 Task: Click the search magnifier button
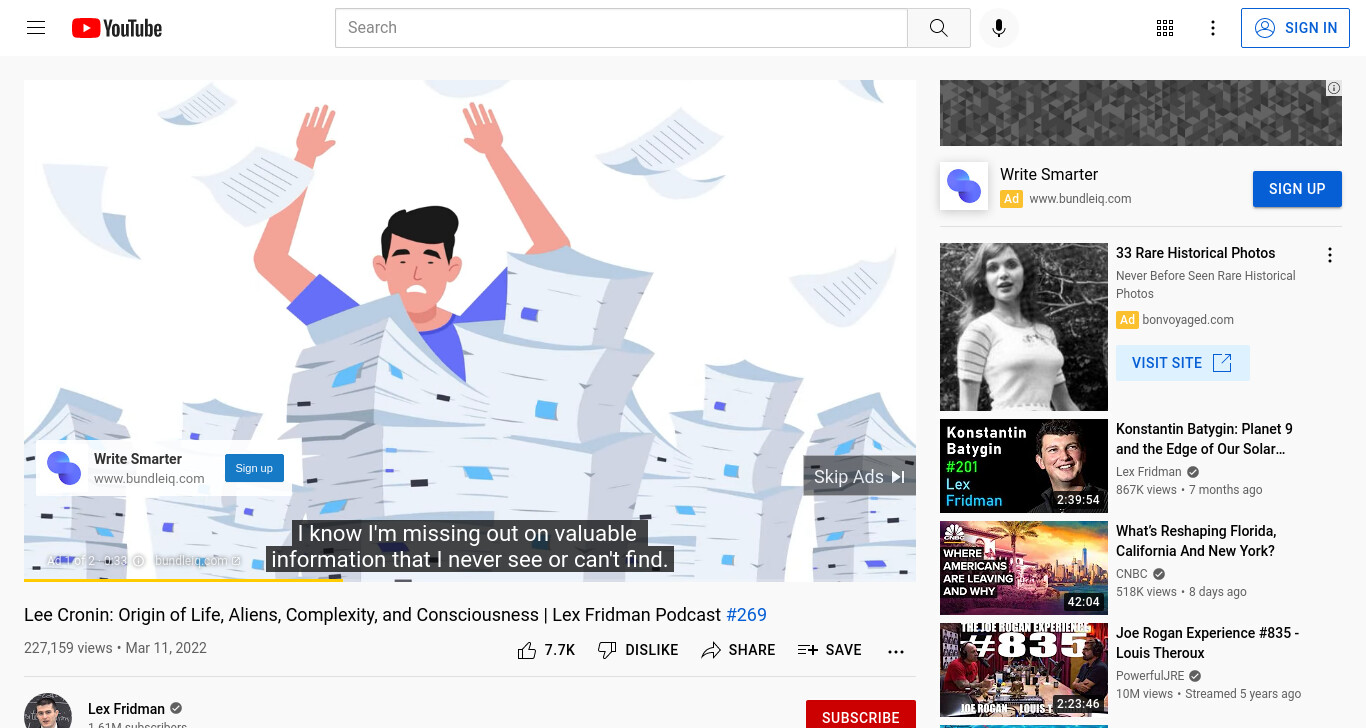coord(938,28)
